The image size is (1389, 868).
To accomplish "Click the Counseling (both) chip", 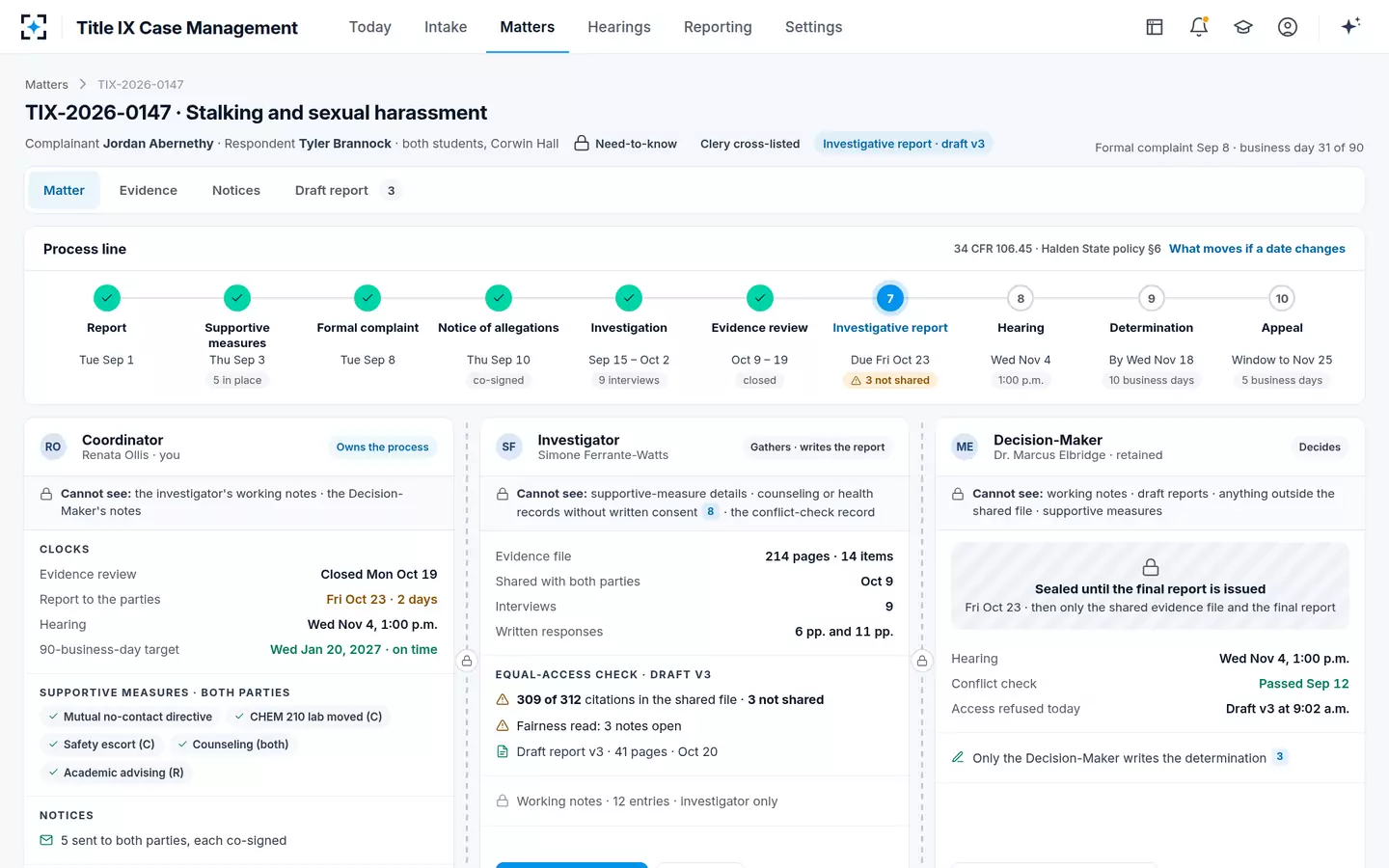I will point(232,745).
